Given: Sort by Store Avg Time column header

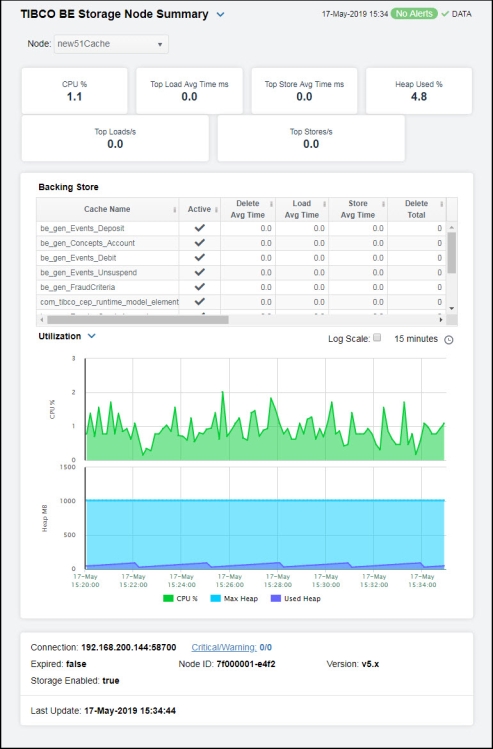Looking at the screenshot, I should tap(358, 209).
